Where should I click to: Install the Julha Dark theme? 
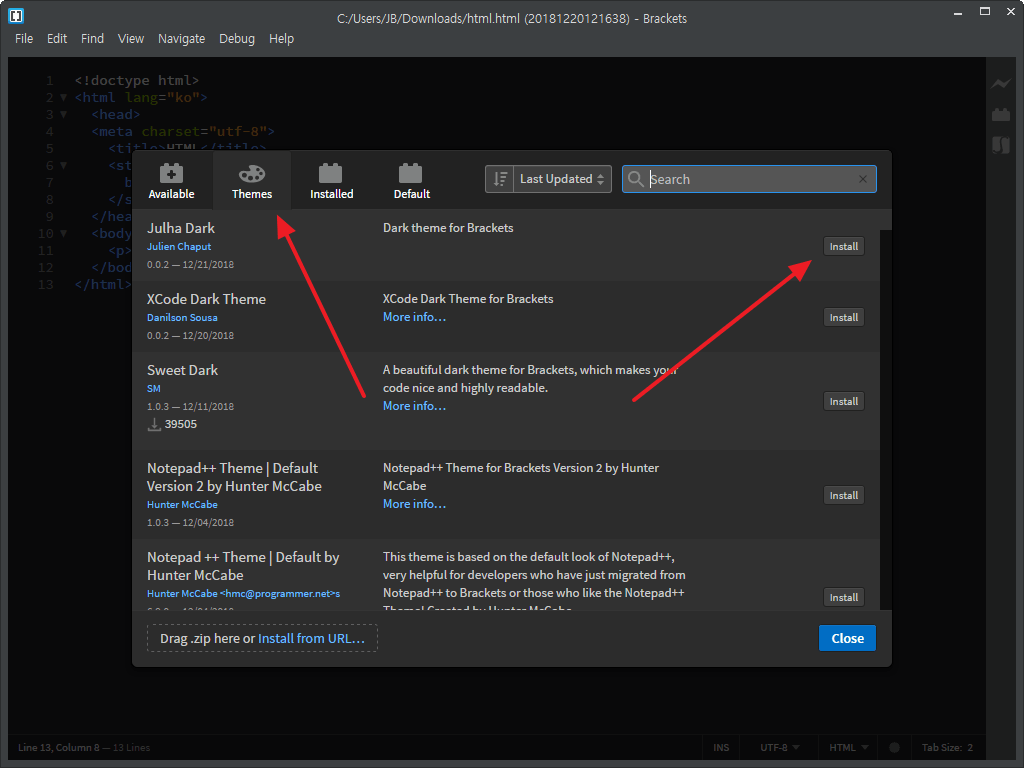click(844, 246)
